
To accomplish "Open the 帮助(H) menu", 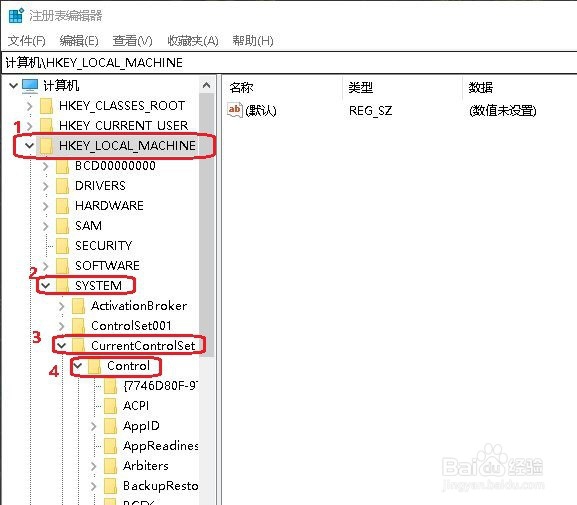I will [x=253, y=40].
